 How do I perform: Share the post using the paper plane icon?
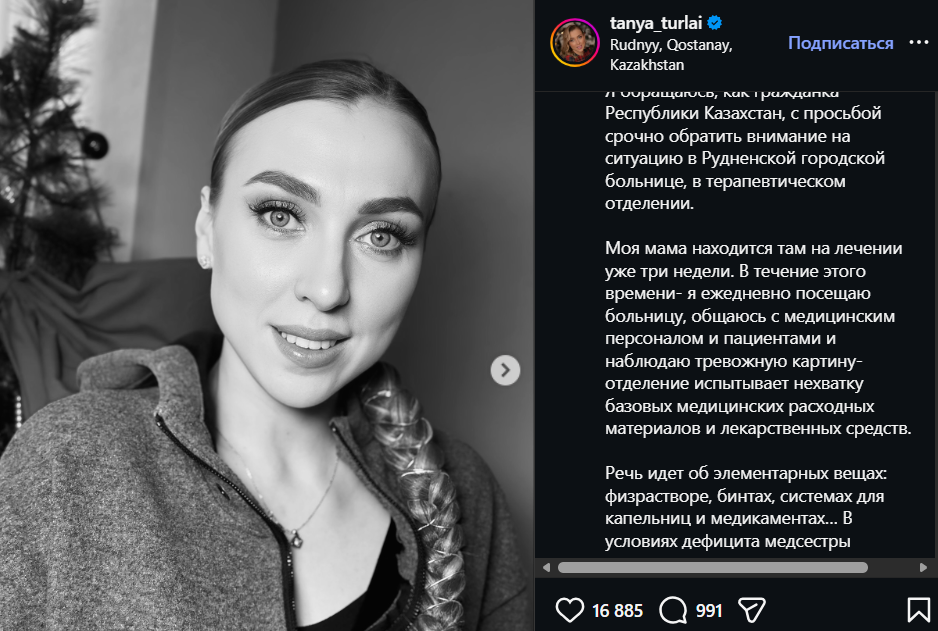(751, 610)
